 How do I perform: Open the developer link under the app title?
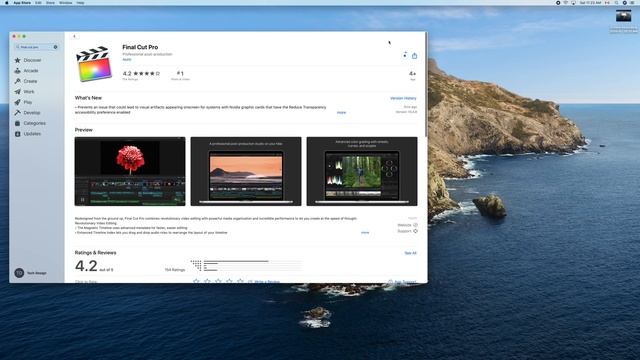click(127, 60)
